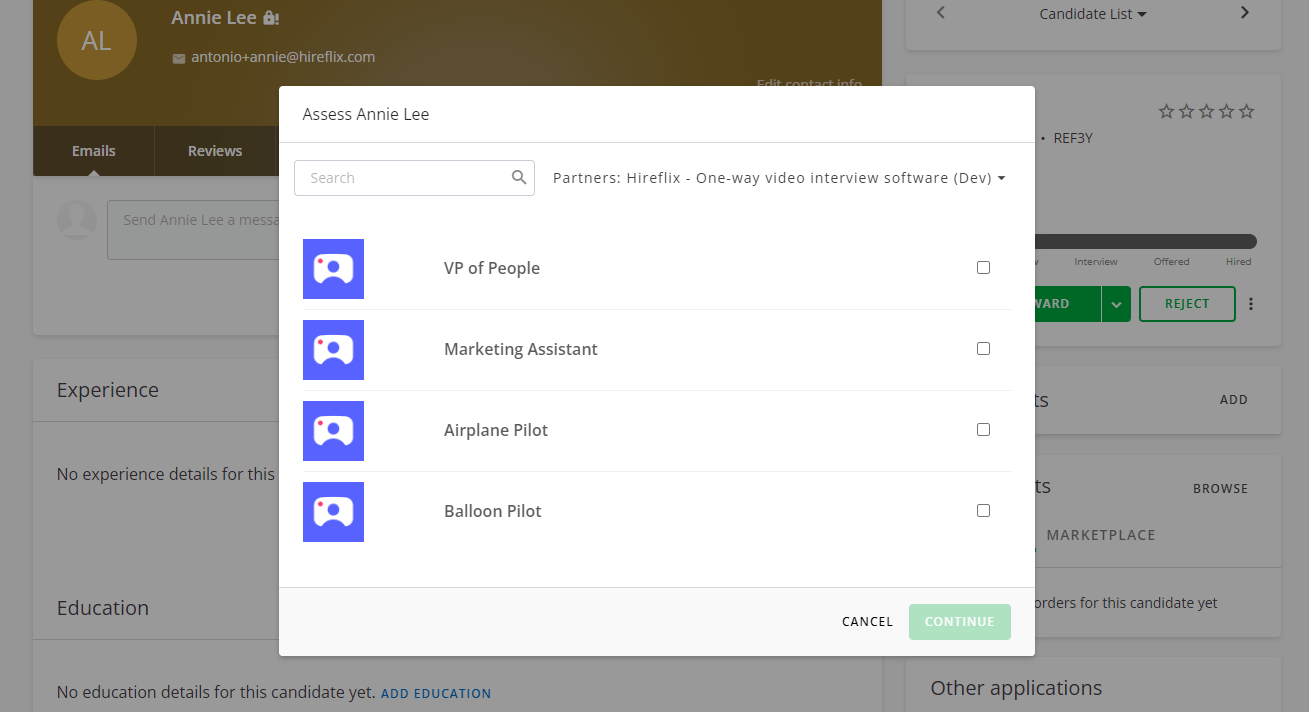
Task: Open the three-dot more options menu
Action: tap(1251, 304)
